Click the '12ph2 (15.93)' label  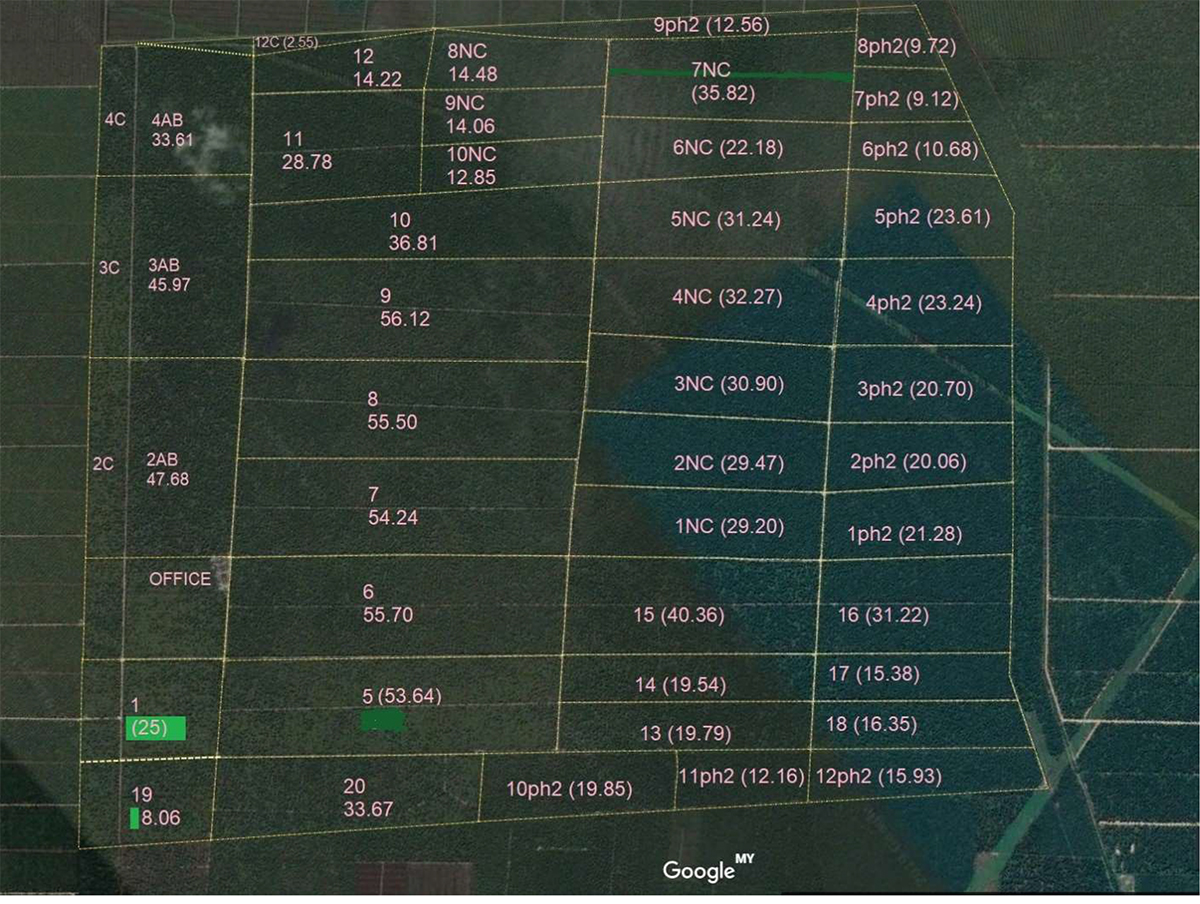click(879, 775)
